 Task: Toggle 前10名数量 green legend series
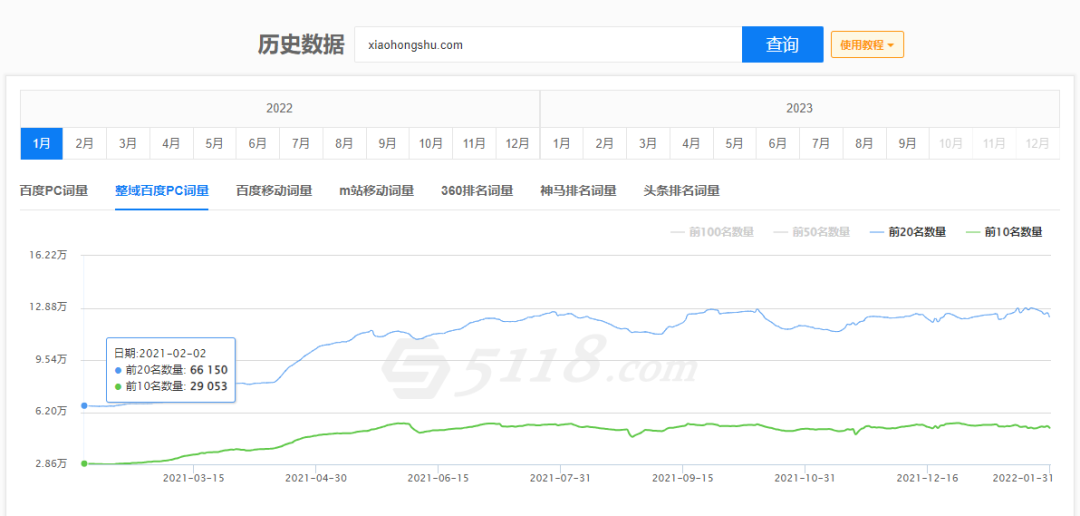pos(1004,232)
